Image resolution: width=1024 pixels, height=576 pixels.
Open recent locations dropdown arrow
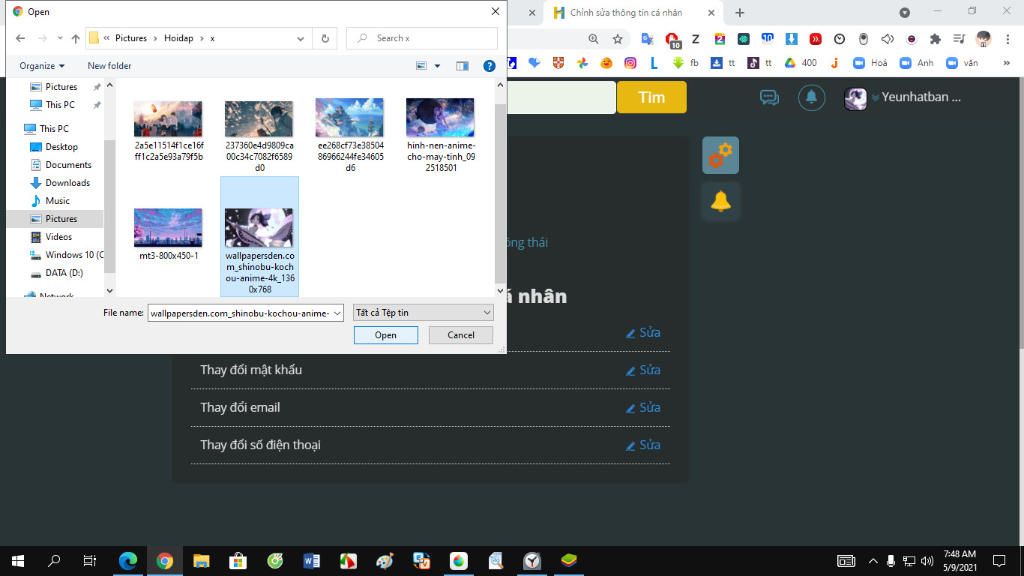tap(59, 39)
